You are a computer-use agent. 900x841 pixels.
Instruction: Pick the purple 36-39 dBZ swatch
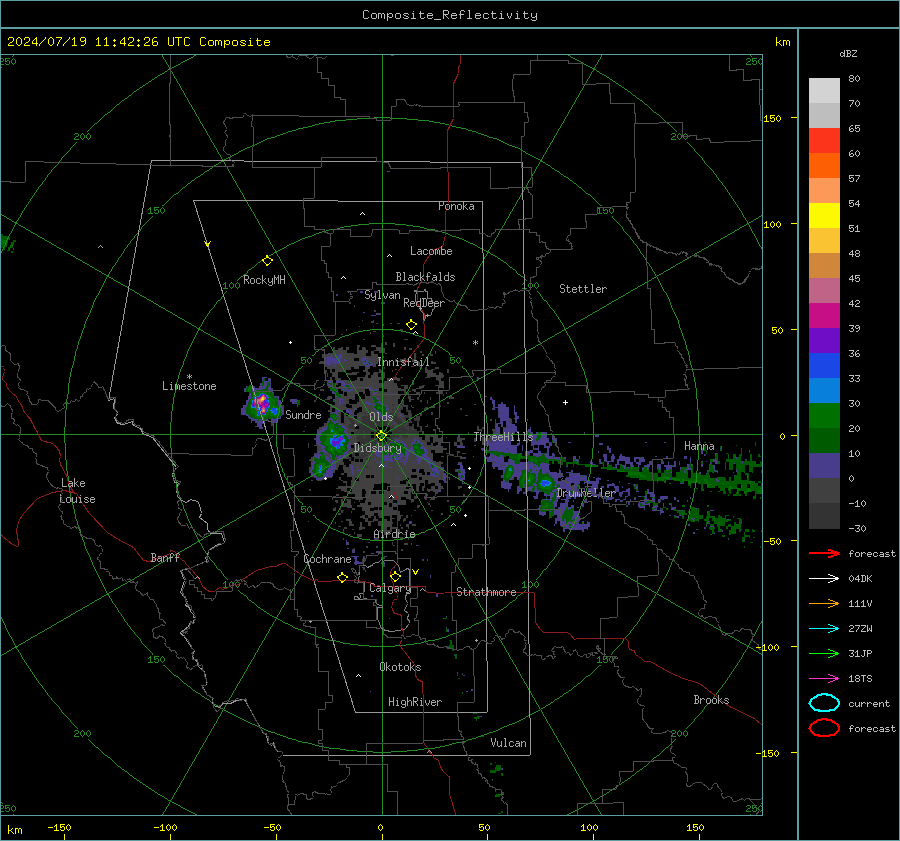(824, 340)
